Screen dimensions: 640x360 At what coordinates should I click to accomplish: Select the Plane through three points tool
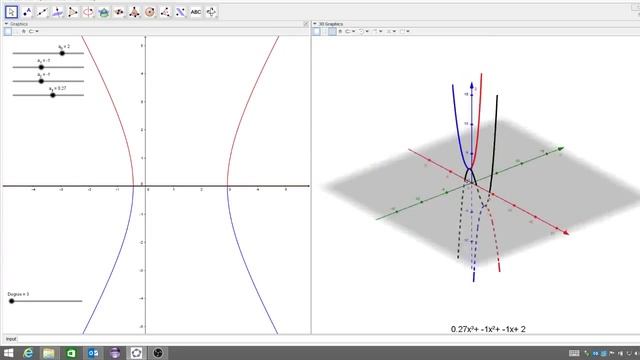tap(119, 12)
